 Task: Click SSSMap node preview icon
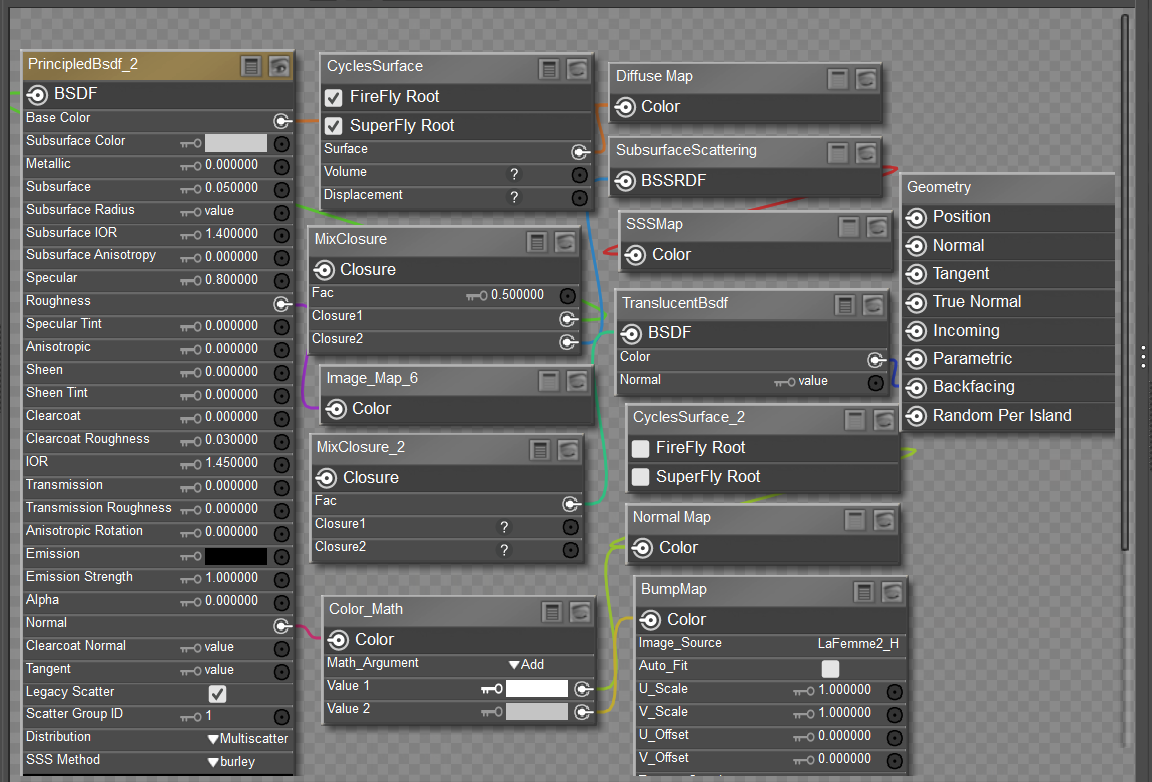pos(877,227)
